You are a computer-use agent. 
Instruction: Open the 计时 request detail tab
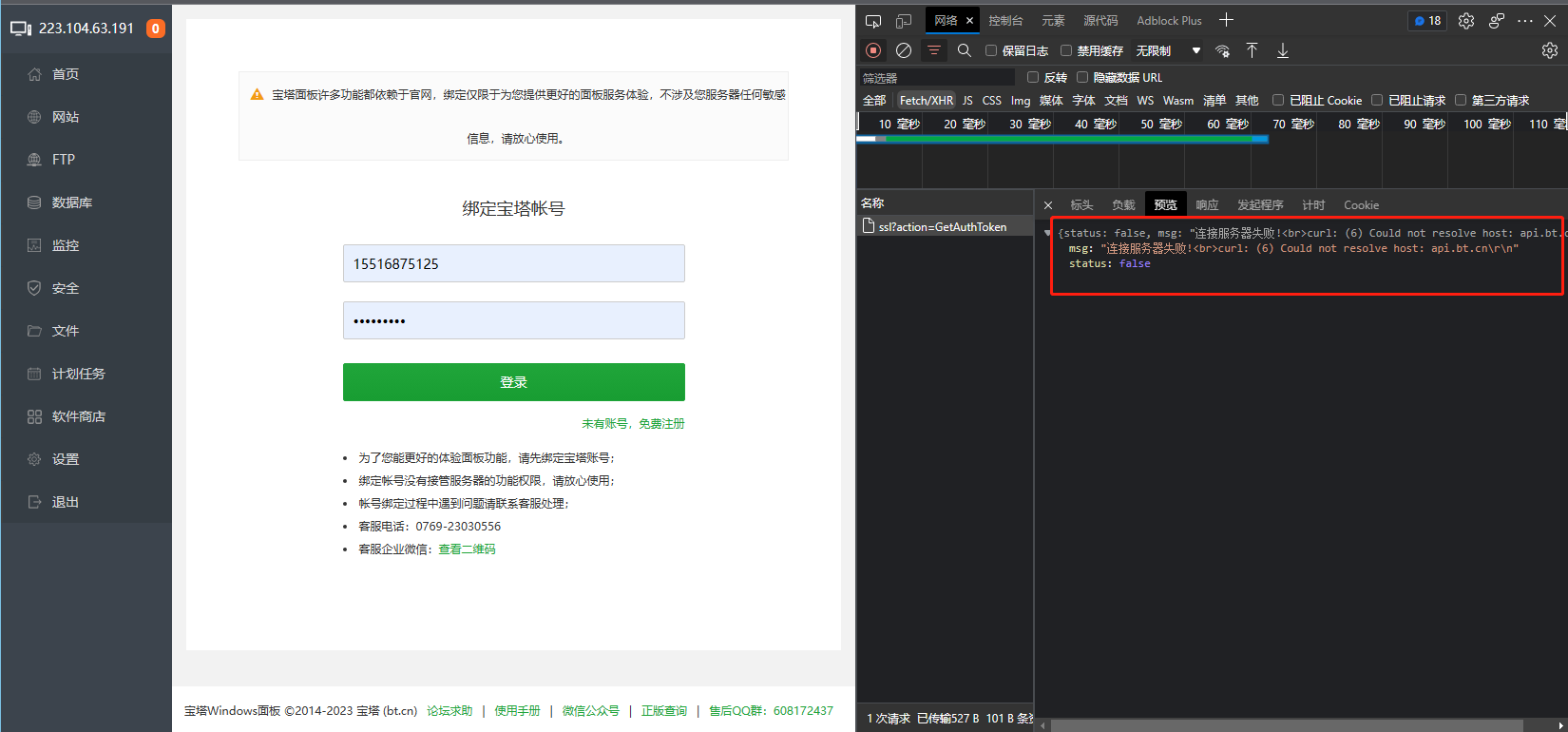tap(1313, 205)
